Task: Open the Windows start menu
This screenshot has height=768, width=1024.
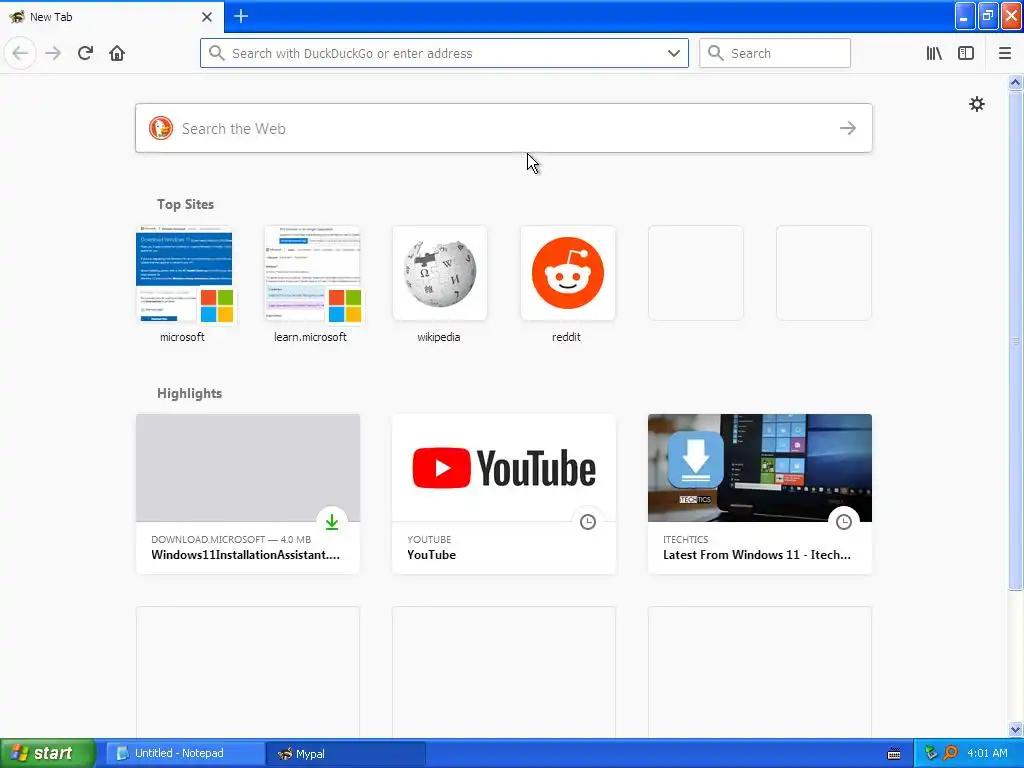Action: [x=48, y=753]
